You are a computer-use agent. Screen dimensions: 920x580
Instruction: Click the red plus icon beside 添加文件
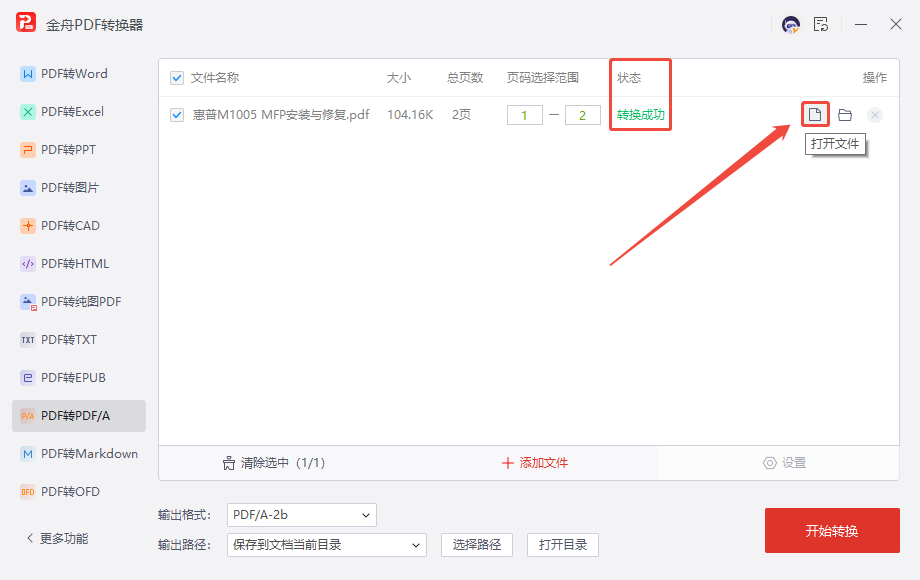tap(508, 463)
